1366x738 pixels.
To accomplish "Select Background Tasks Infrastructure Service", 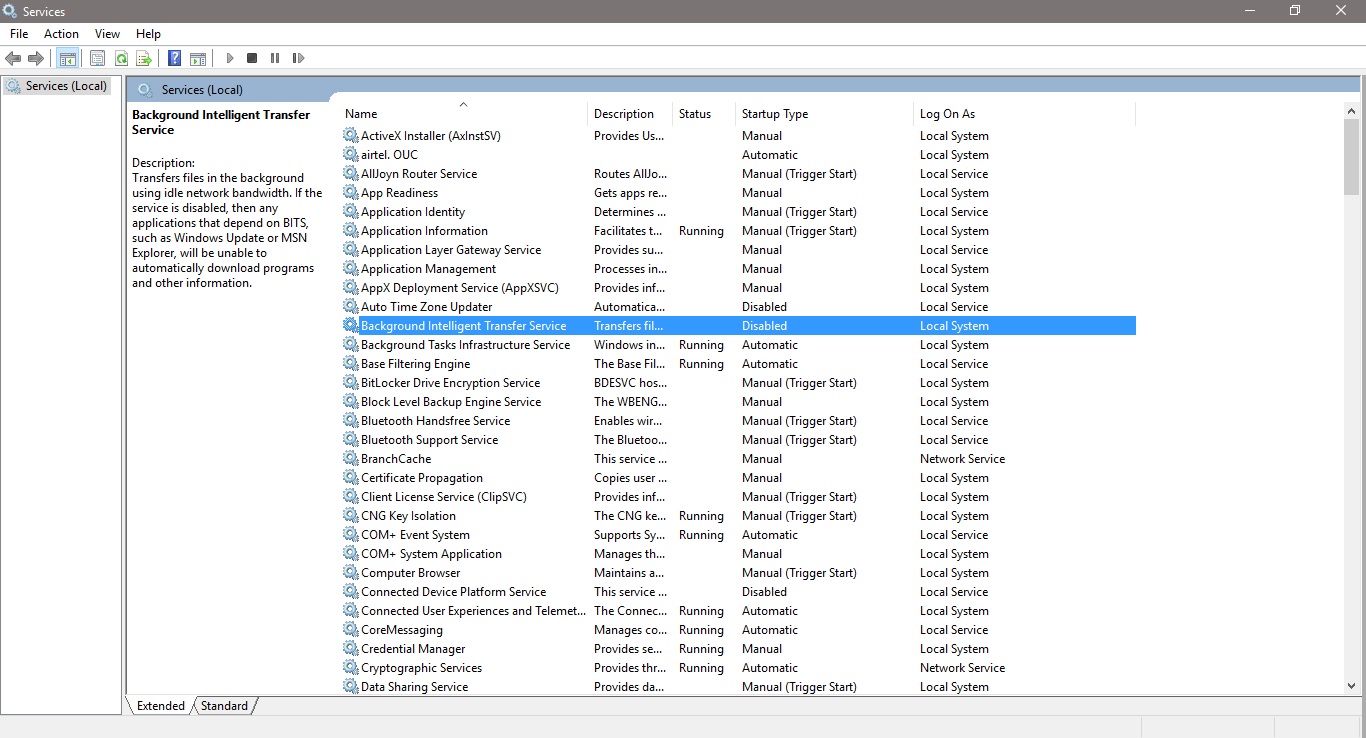I will pos(465,345).
